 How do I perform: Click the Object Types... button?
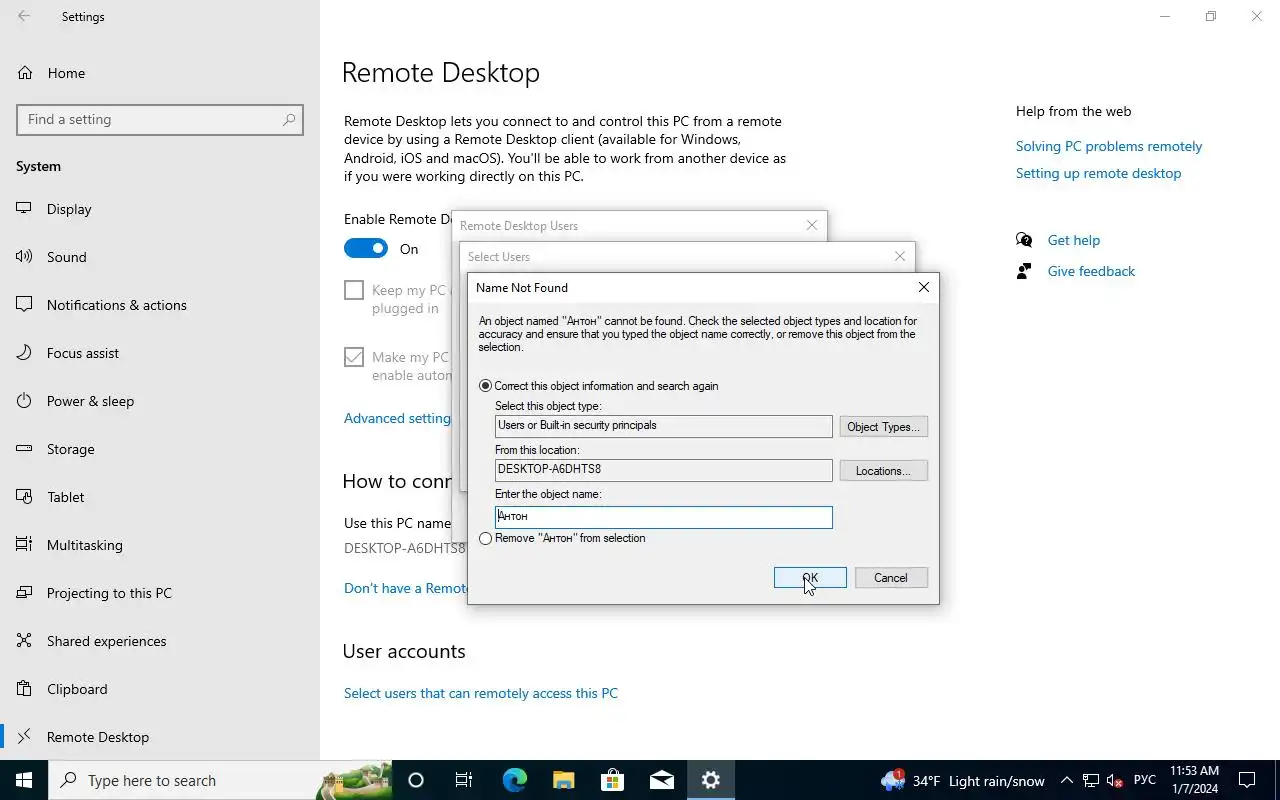coord(884,427)
